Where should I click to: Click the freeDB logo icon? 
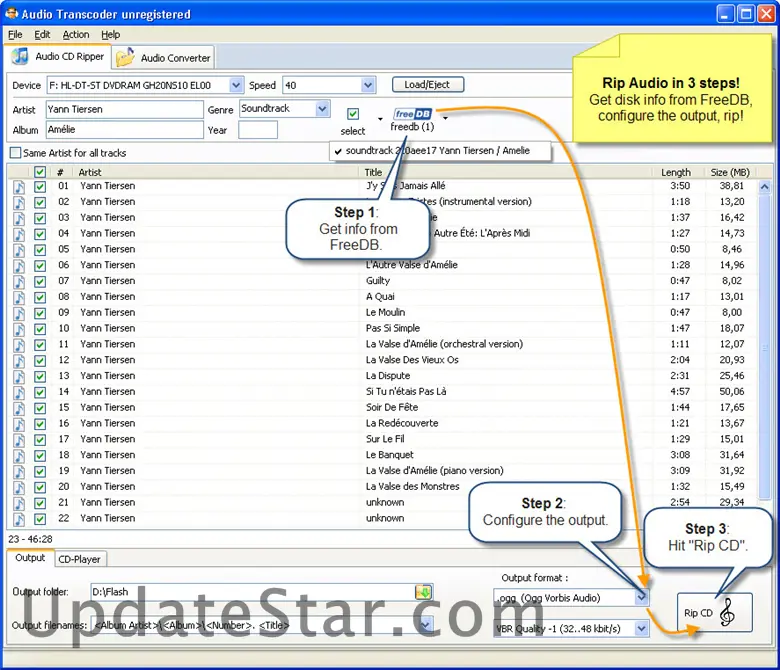click(412, 114)
